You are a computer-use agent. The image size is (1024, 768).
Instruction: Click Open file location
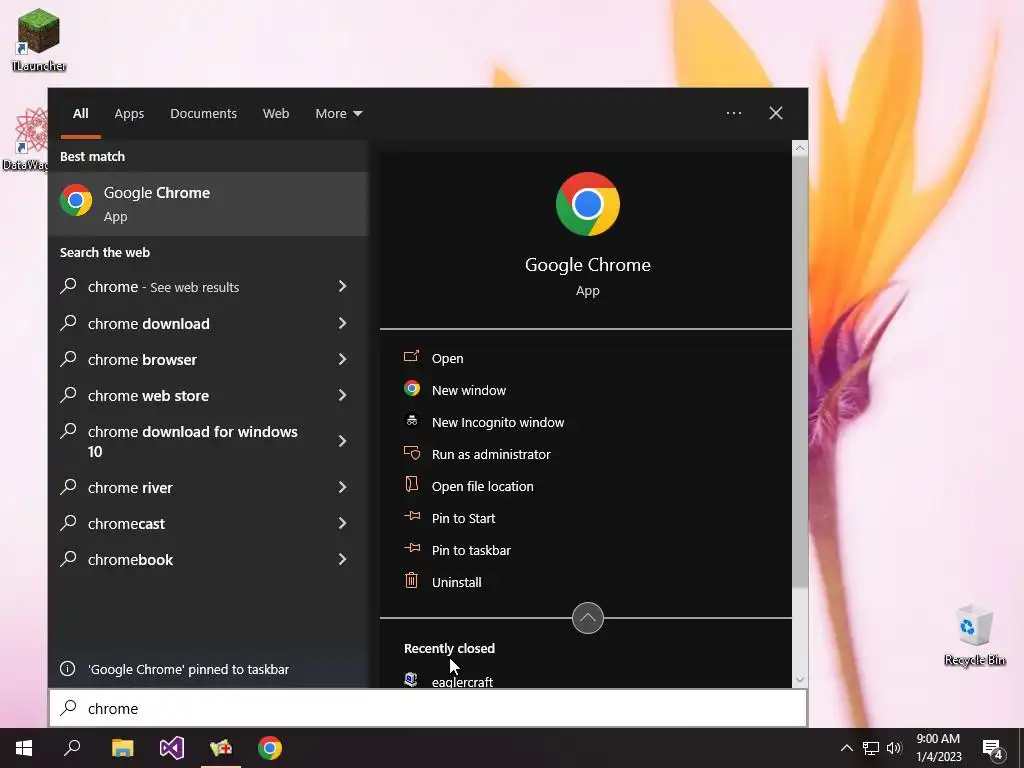coord(482,487)
